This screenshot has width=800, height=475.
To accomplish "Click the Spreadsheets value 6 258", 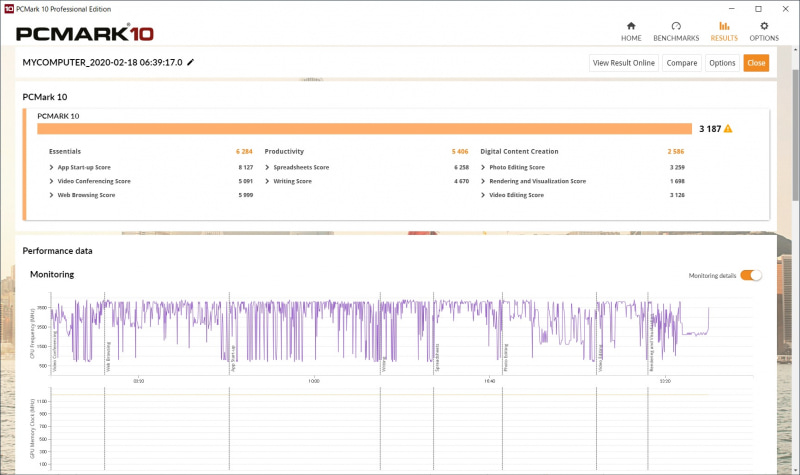I will click(x=461, y=167).
